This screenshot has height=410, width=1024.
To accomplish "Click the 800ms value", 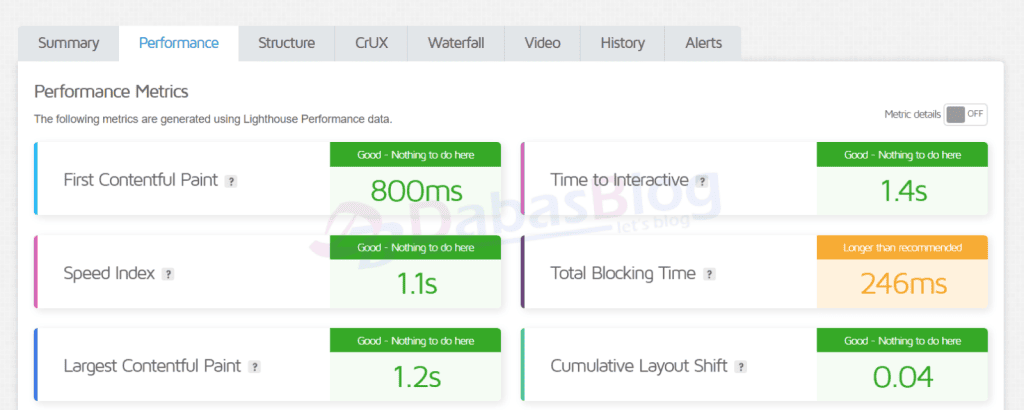I will [416, 191].
